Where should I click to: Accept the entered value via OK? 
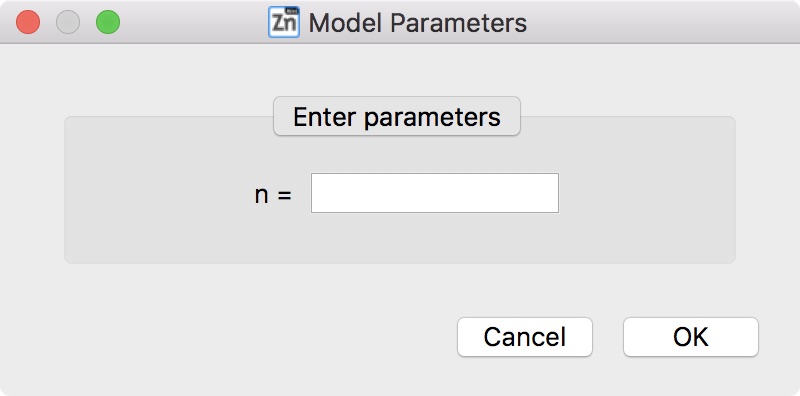[x=691, y=337]
